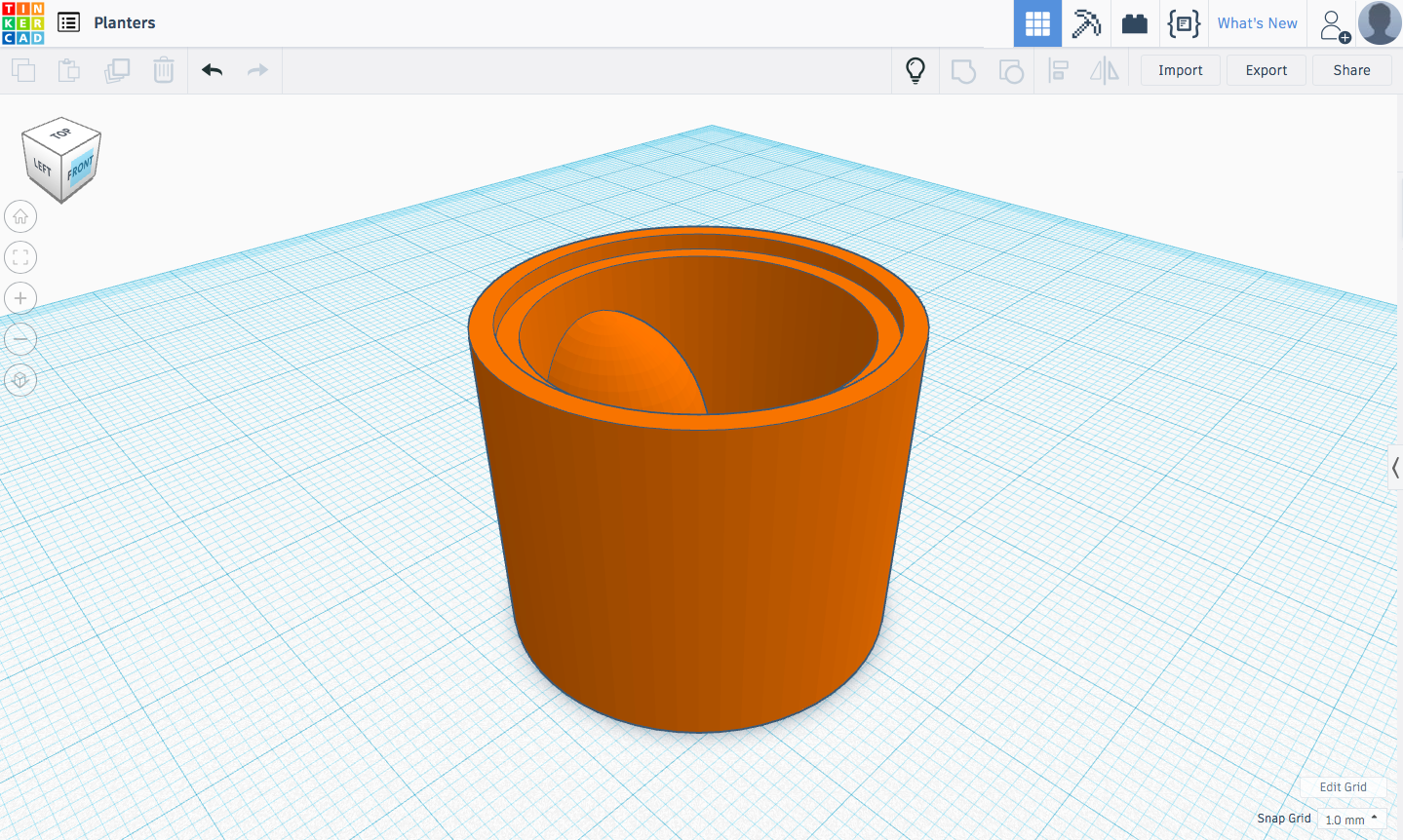Reset the camera to home view

[x=20, y=216]
